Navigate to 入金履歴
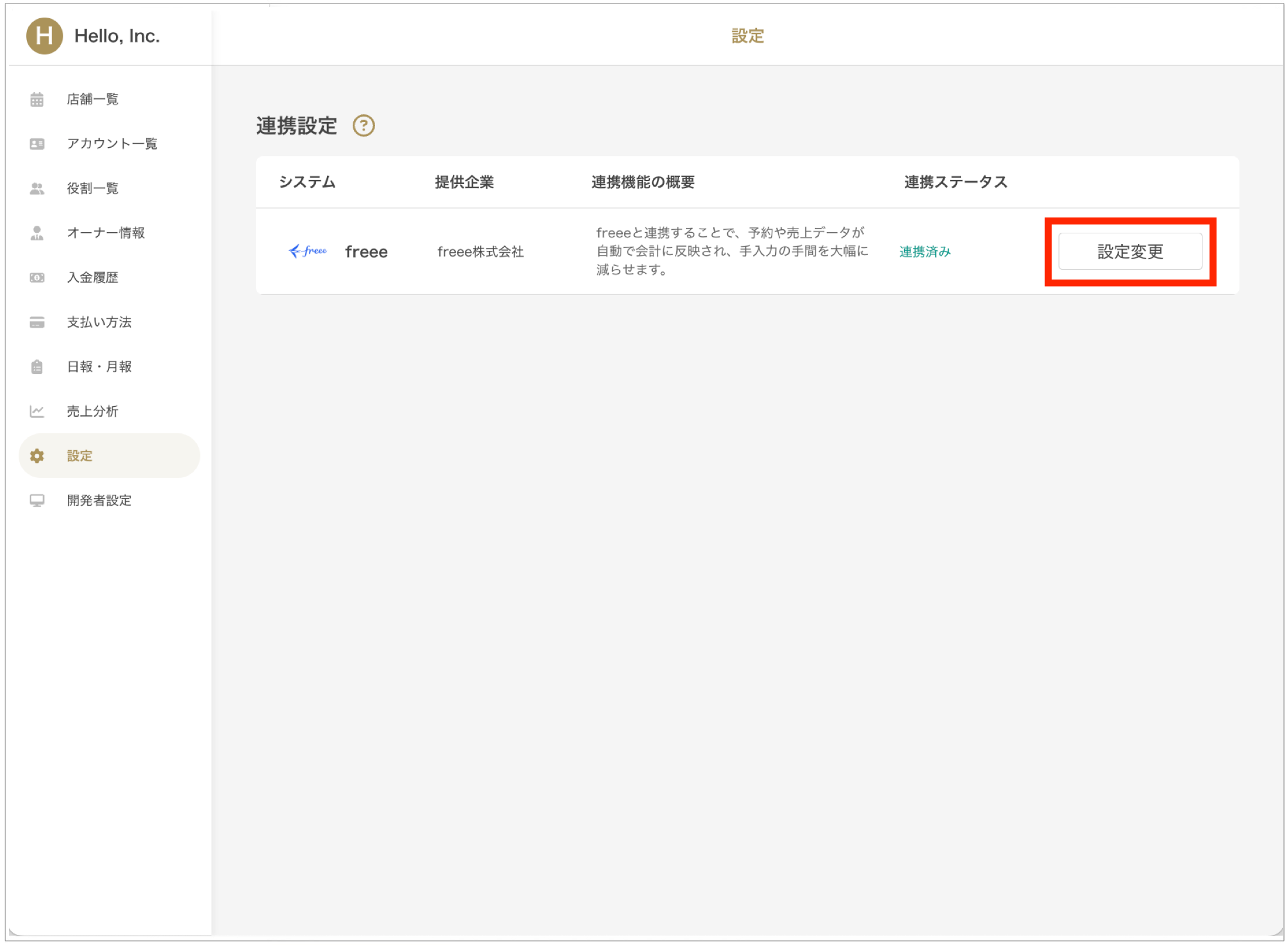Viewport: 1288px width, 945px height. tap(109, 278)
